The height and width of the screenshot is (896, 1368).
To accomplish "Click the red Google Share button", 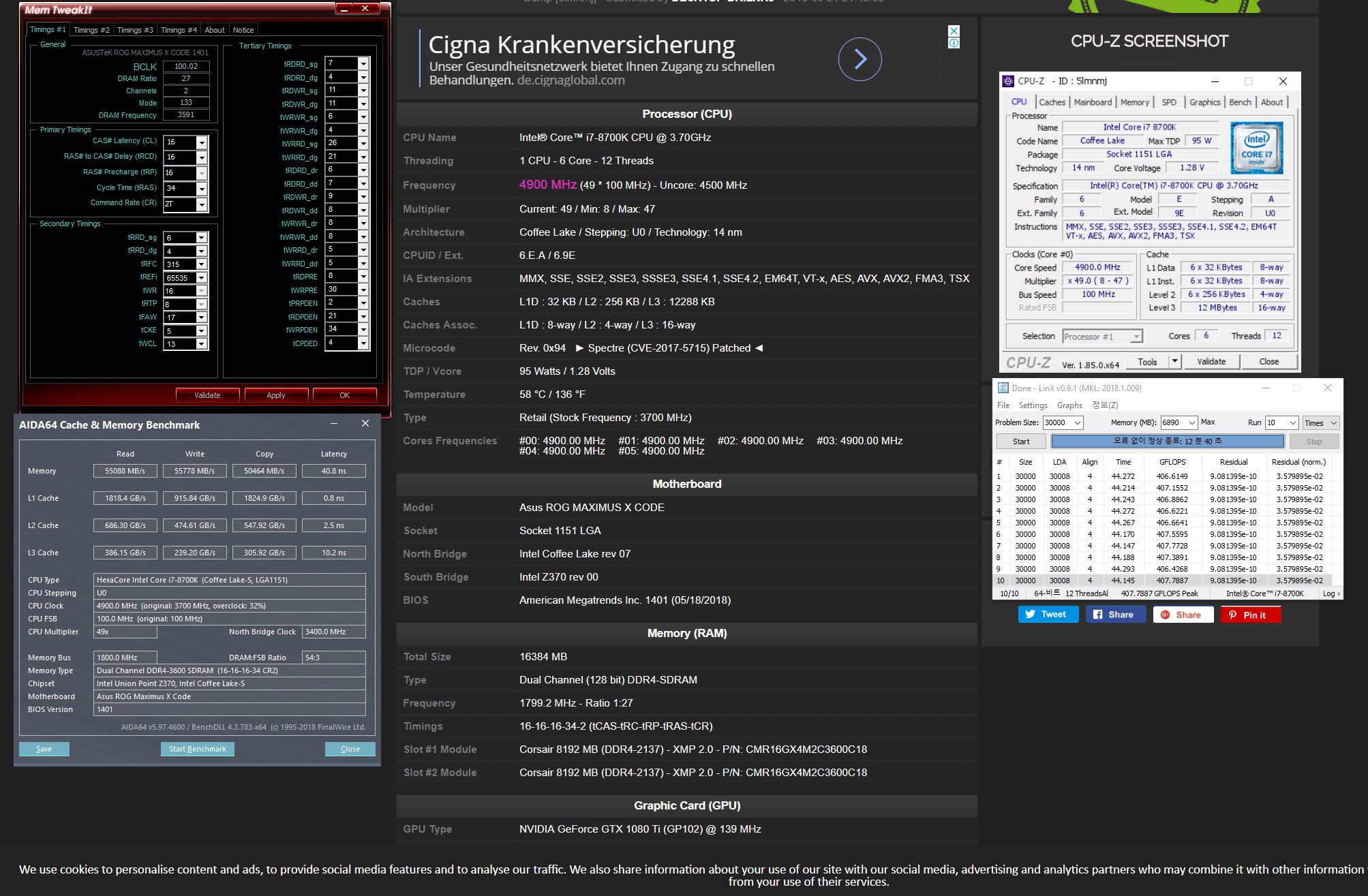I will pos(1183,615).
